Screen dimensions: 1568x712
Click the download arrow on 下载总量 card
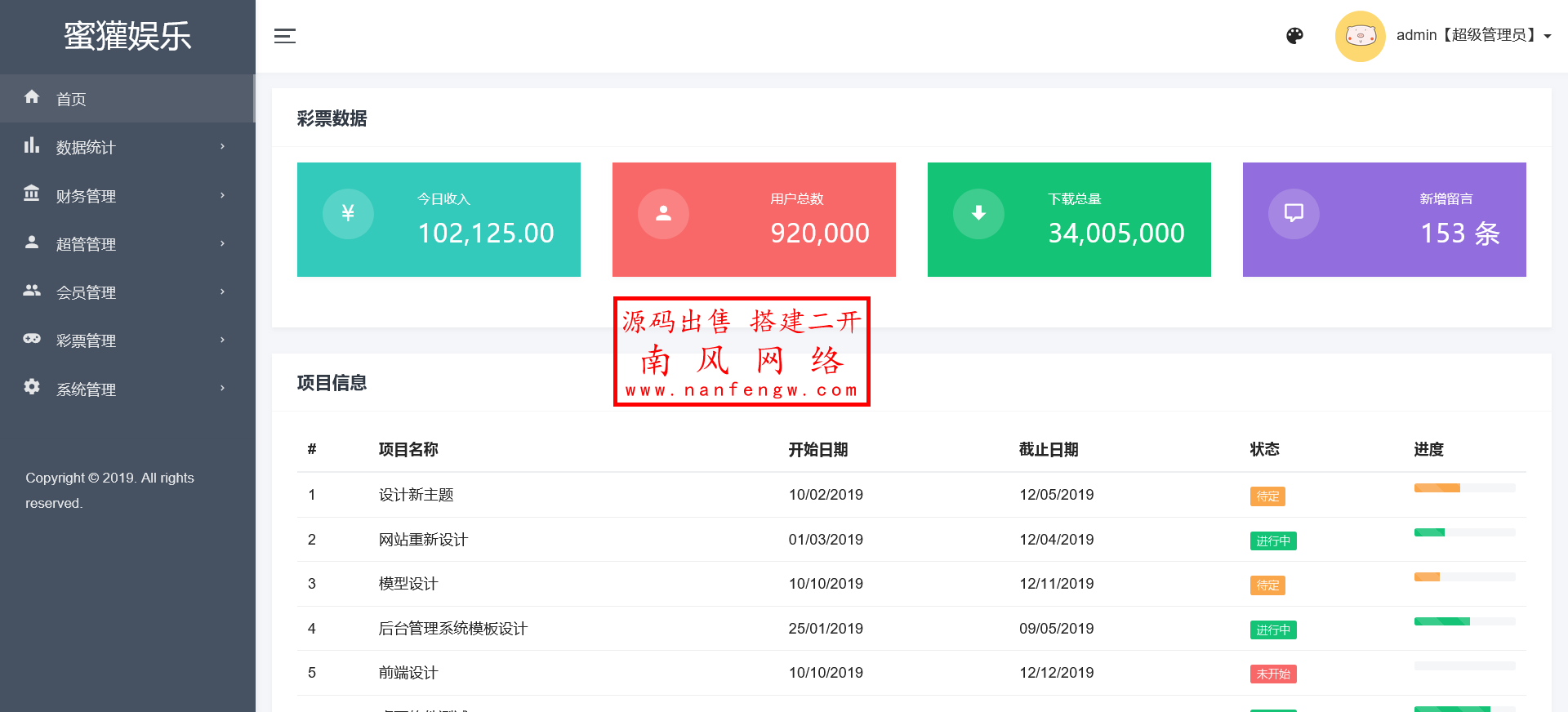click(x=978, y=214)
